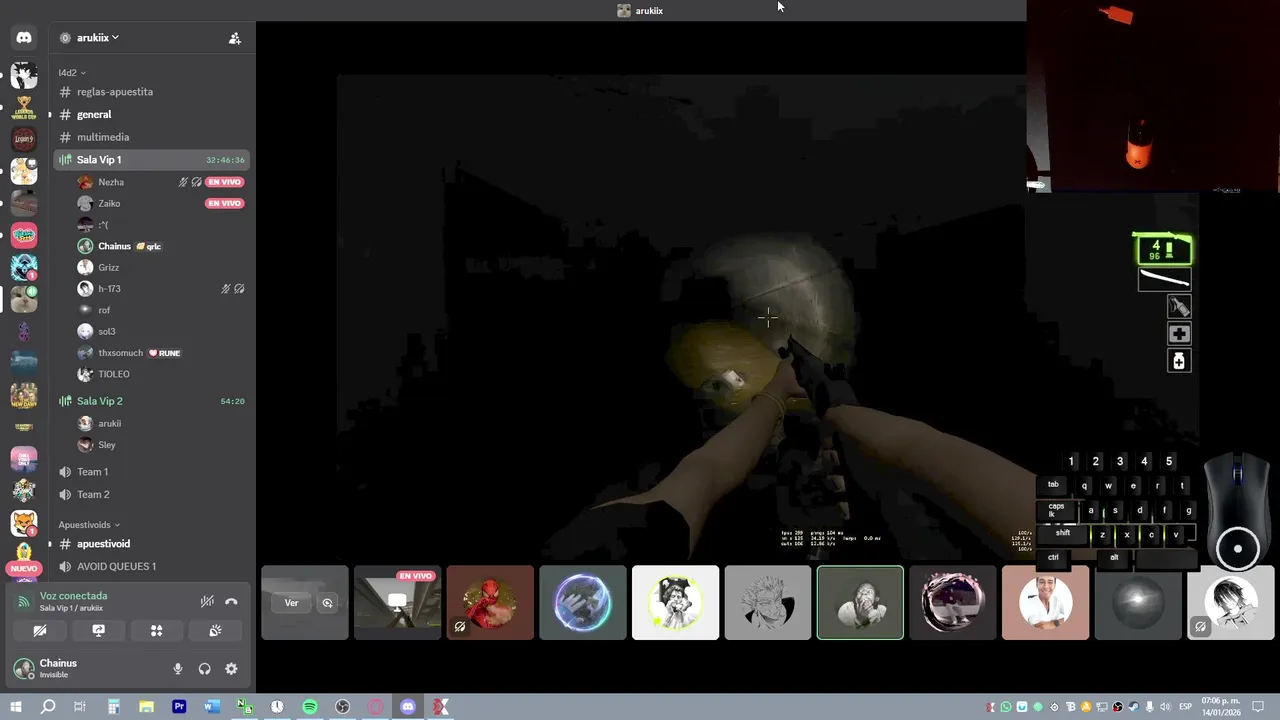Select the EN VIVO stream thumbnail tile
Image resolution: width=1280 pixels, height=720 pixels.
pos(397,603)
